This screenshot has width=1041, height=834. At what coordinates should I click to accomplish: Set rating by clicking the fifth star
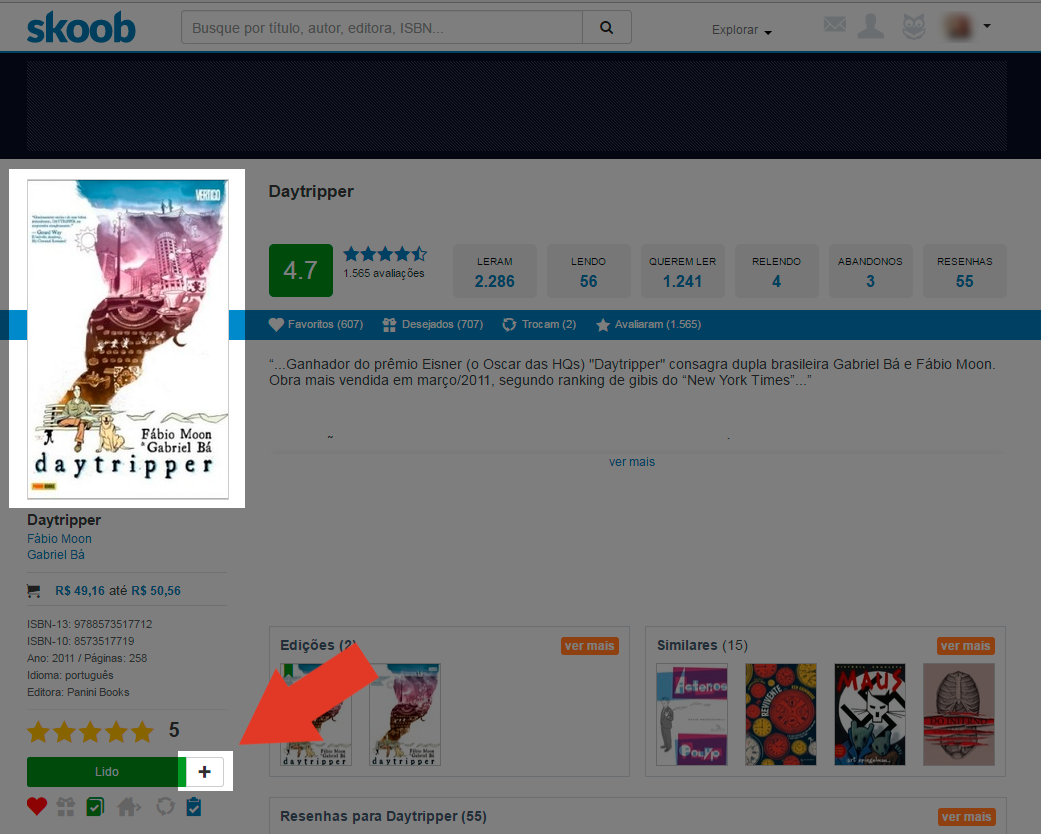pyautogui.click(x=142, y=731)
